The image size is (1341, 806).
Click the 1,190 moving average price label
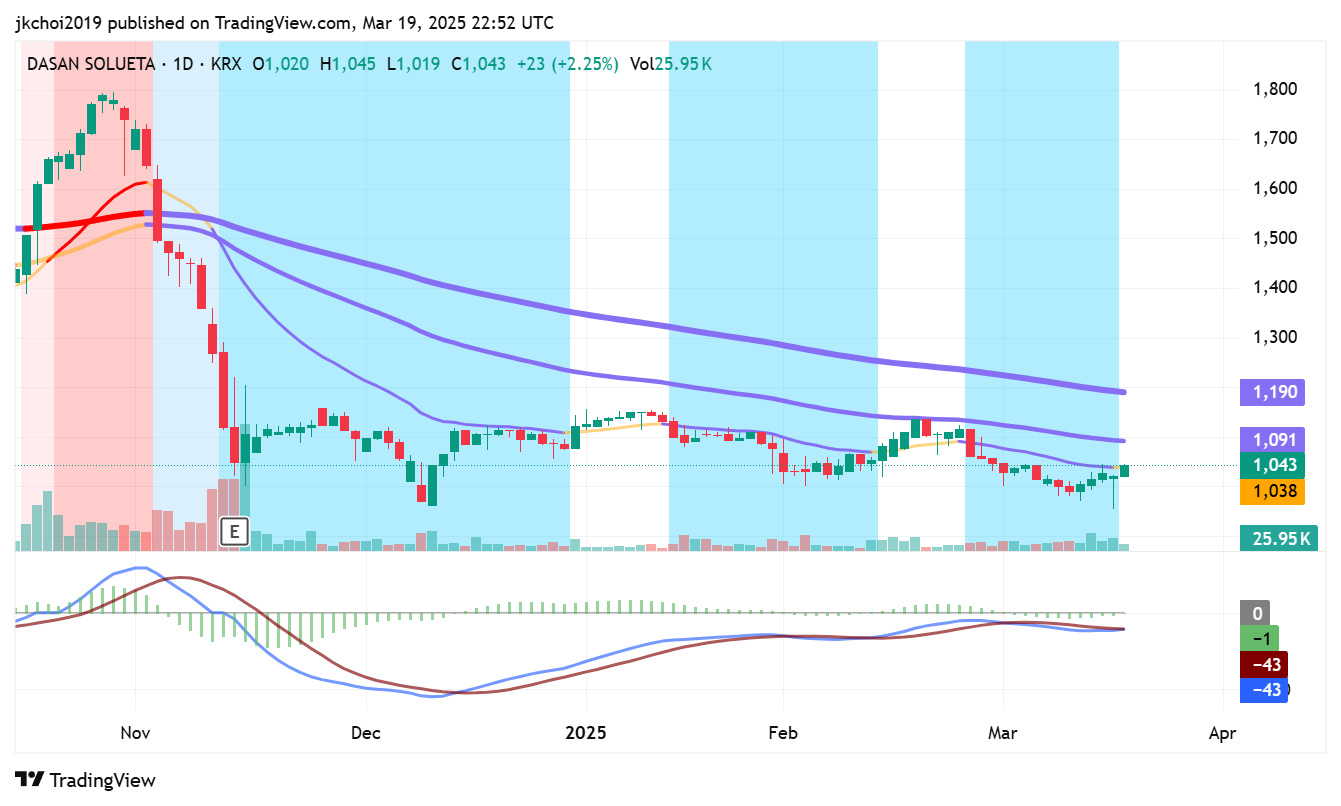pyautogui.click(x=1273, y=392)
